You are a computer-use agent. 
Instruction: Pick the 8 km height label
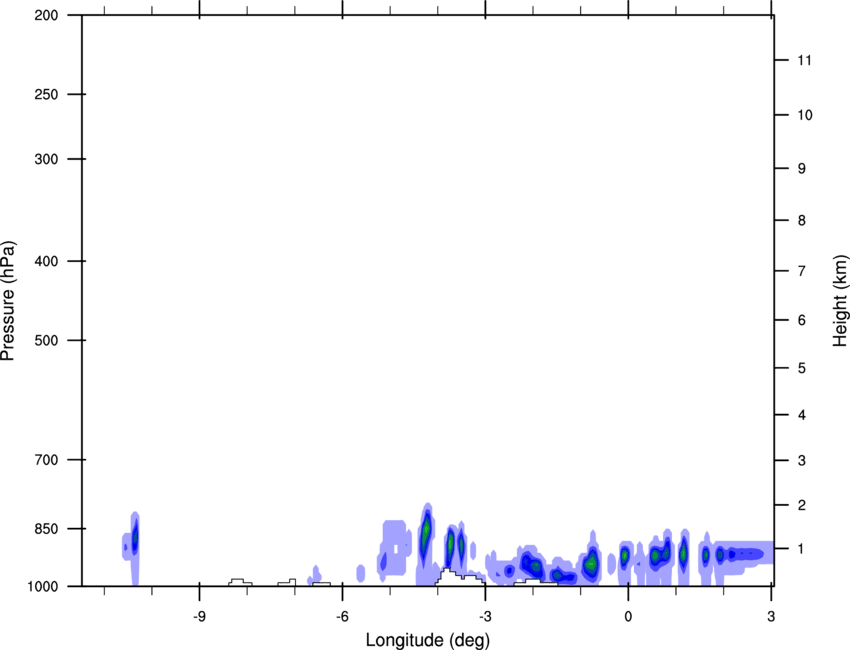tap(802, 220)
